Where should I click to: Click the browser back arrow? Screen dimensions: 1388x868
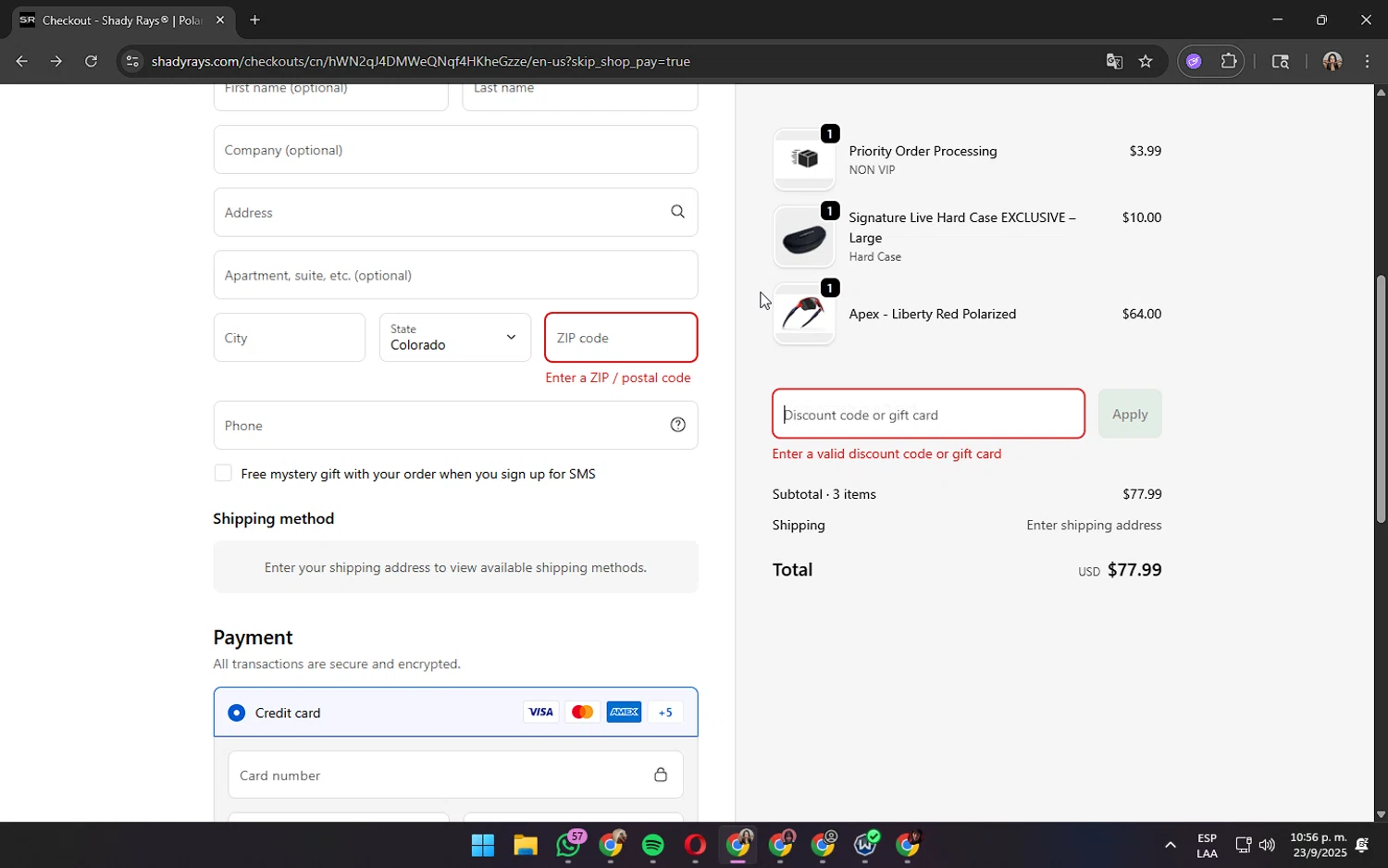(21, 61)
